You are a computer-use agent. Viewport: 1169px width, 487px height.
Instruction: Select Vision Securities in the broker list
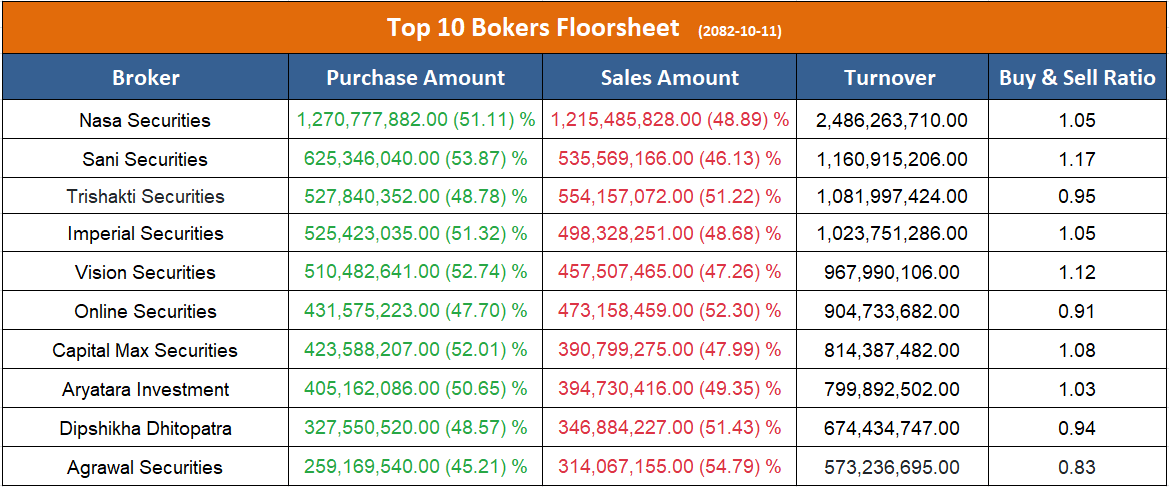coord(145,272)
